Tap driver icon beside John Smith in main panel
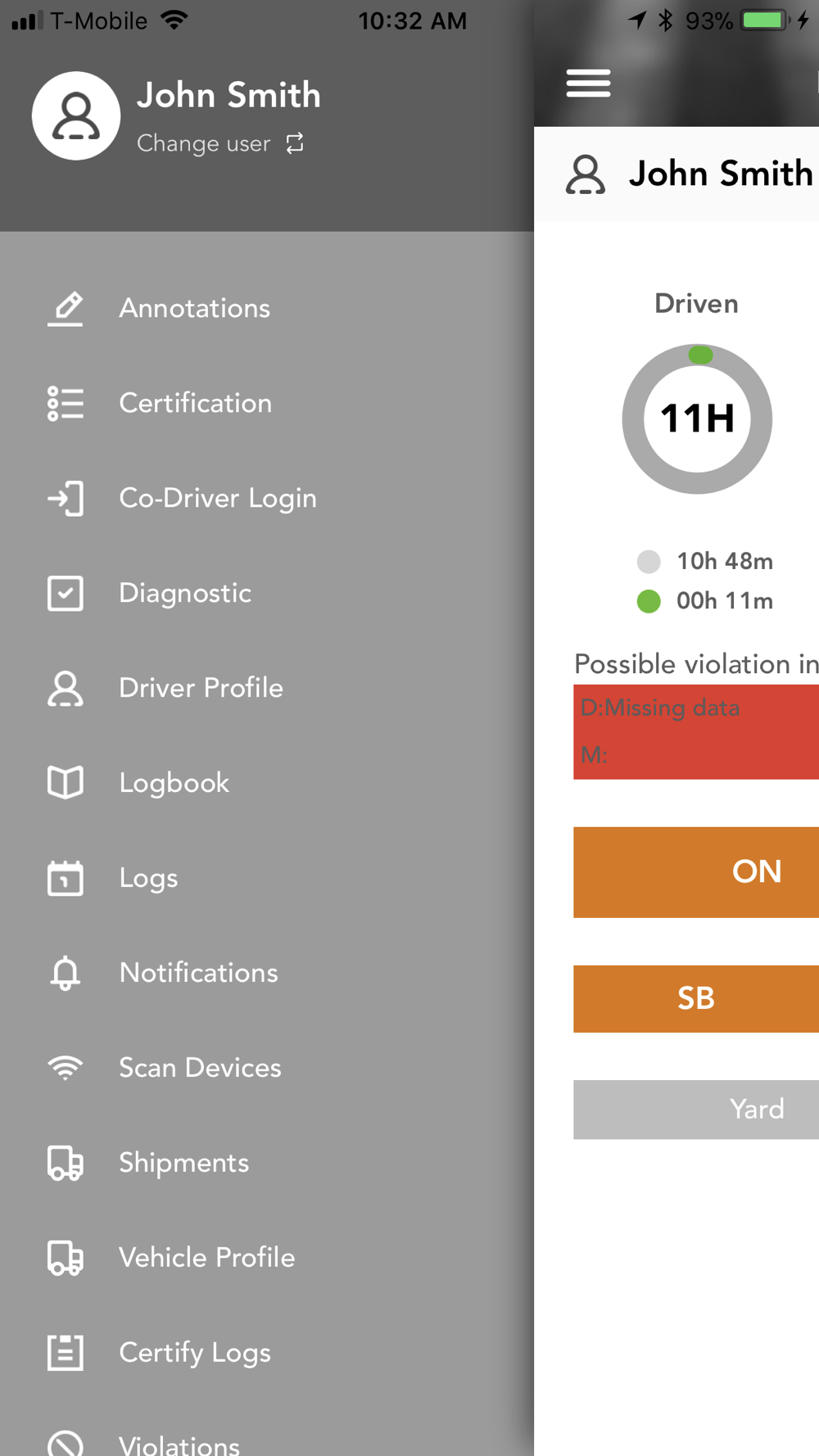This screenshot has width=819, height=1456. pyautogui.click(x=586, y=174)
